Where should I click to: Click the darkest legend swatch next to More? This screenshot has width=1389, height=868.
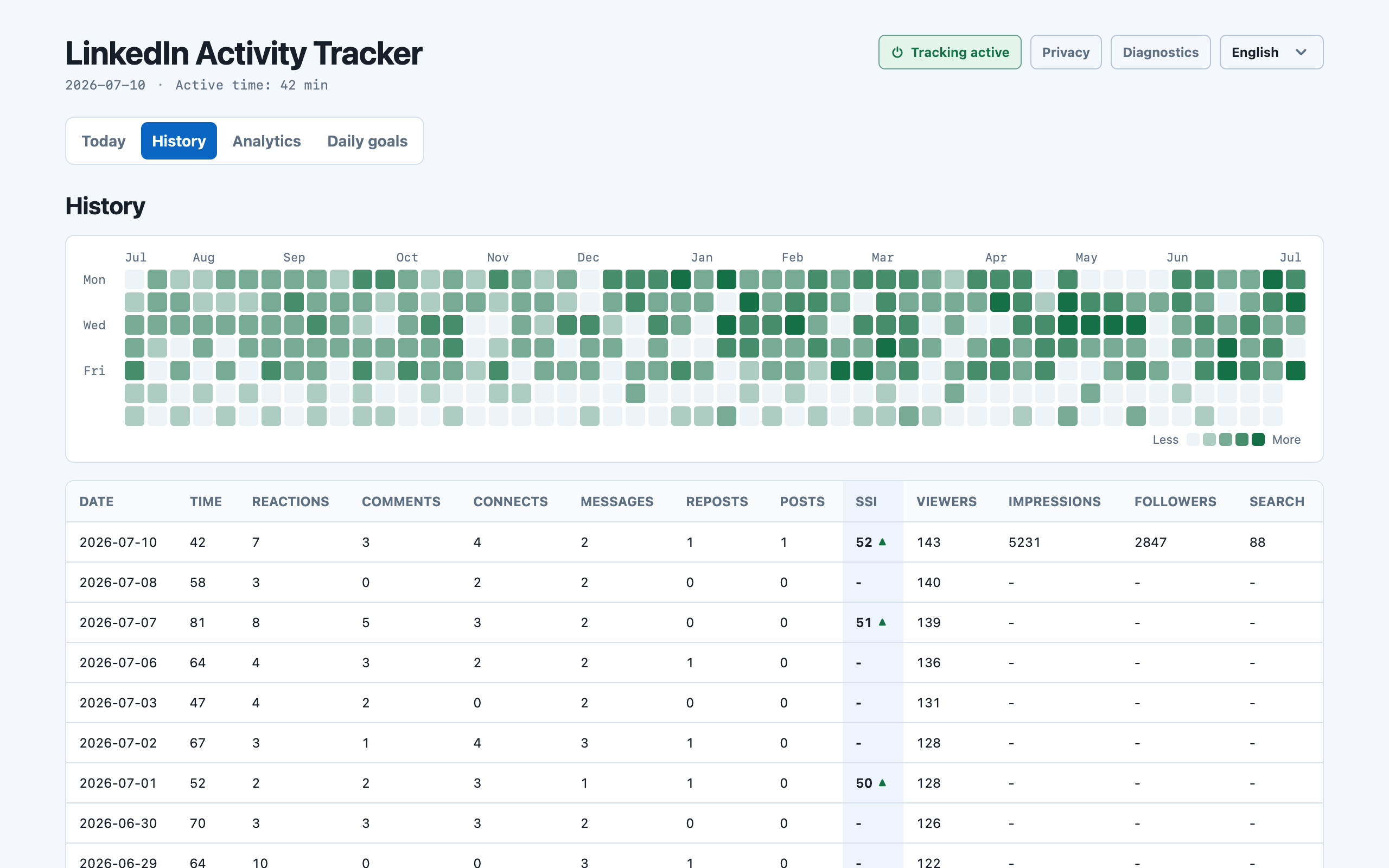coord(1258,440)
